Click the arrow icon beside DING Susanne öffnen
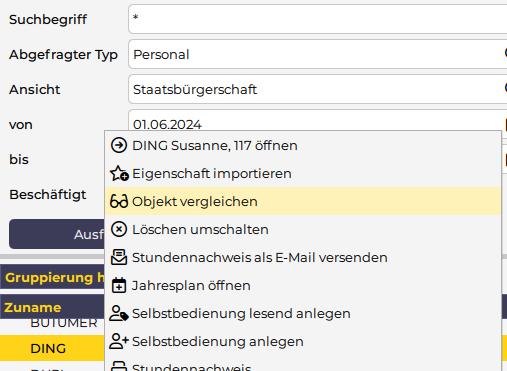The image size is (507, 371). pyautogui.click(x=119, y=145)
